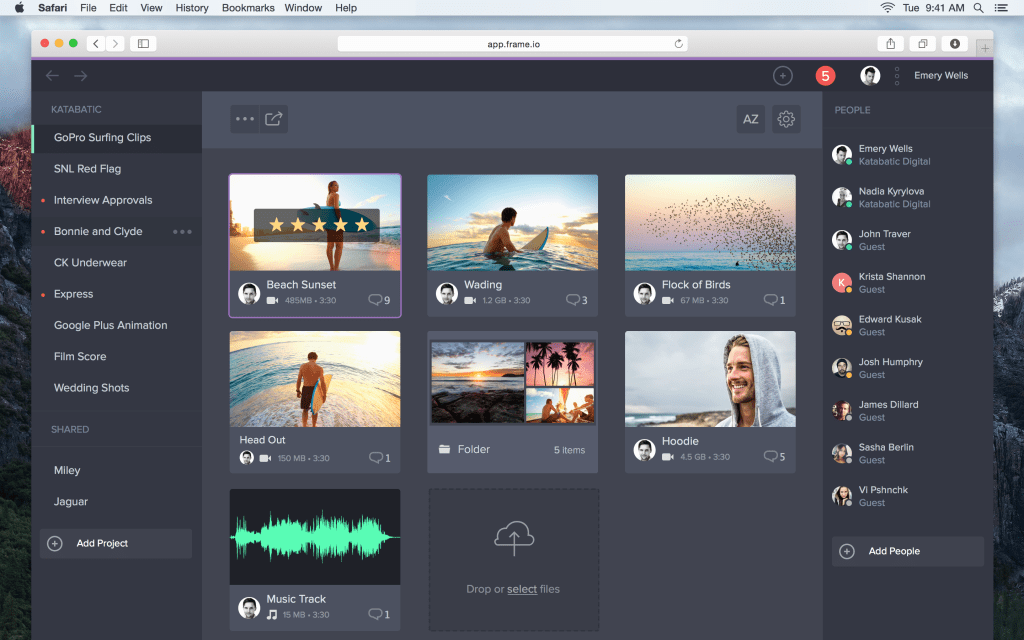Click the app.frame.io address bar
The height and width of the screenshot is (640, 1024).
(513, 44)
